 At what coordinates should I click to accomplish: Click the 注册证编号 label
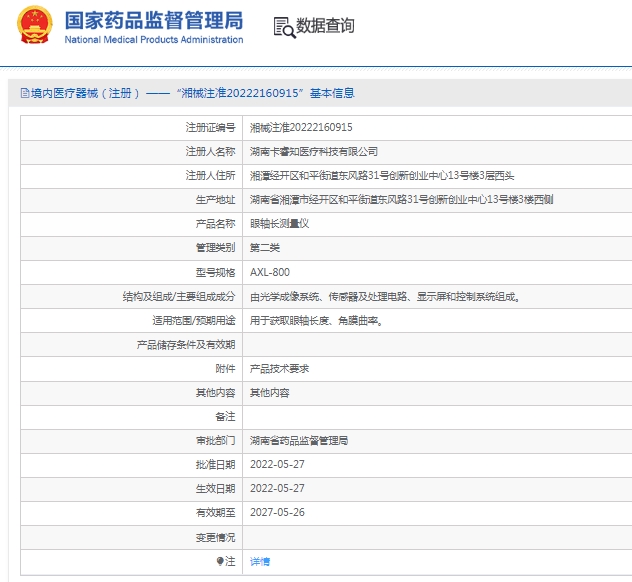(x=210, y=128)
